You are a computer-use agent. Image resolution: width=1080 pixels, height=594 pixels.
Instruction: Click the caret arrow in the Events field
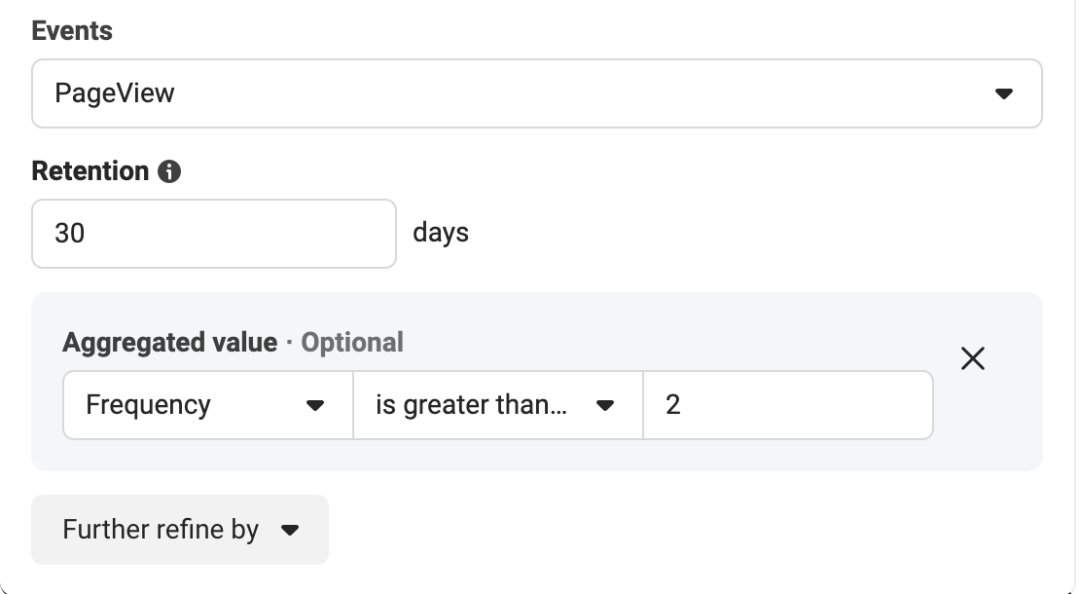(x=1003, y=94)
